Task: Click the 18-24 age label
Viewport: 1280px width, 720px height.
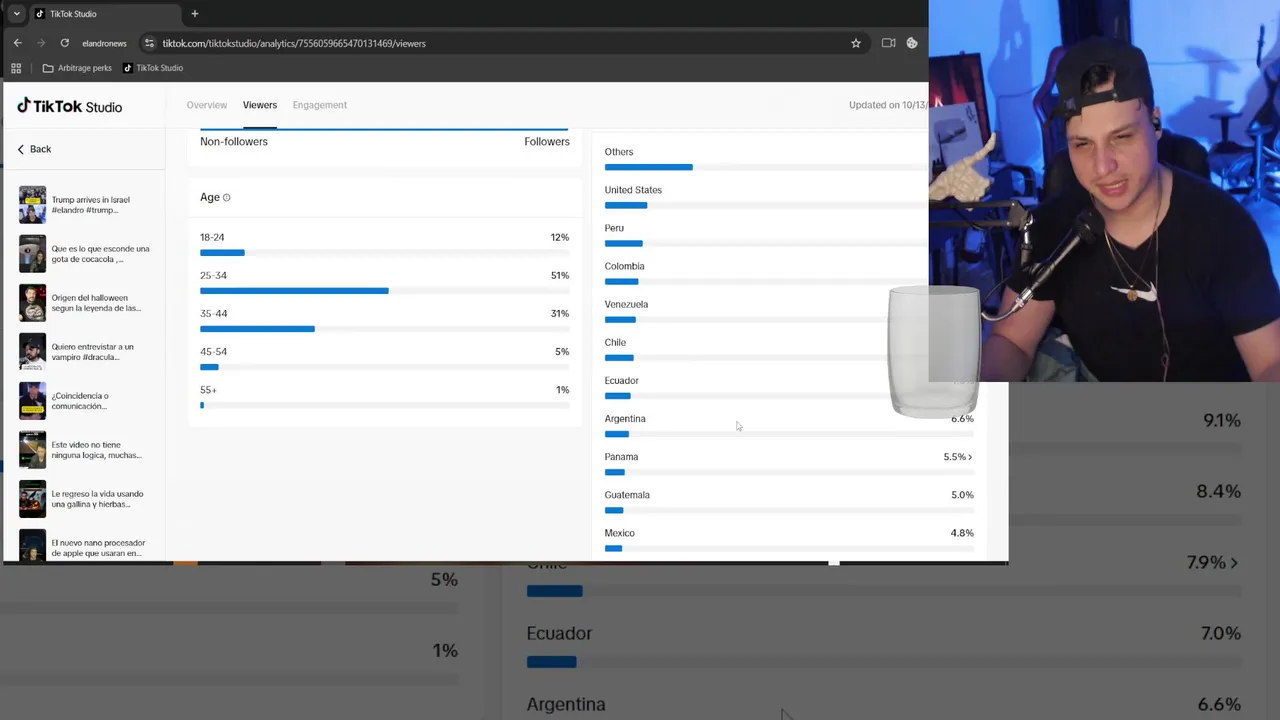Action: pyautogui.click(x=212, y=237)
